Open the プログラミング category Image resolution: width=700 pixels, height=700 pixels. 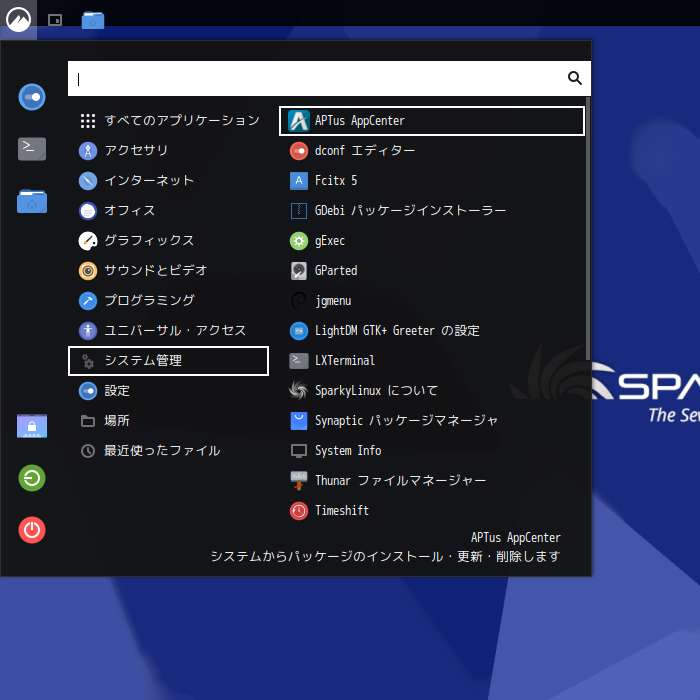tap(168, 300)
